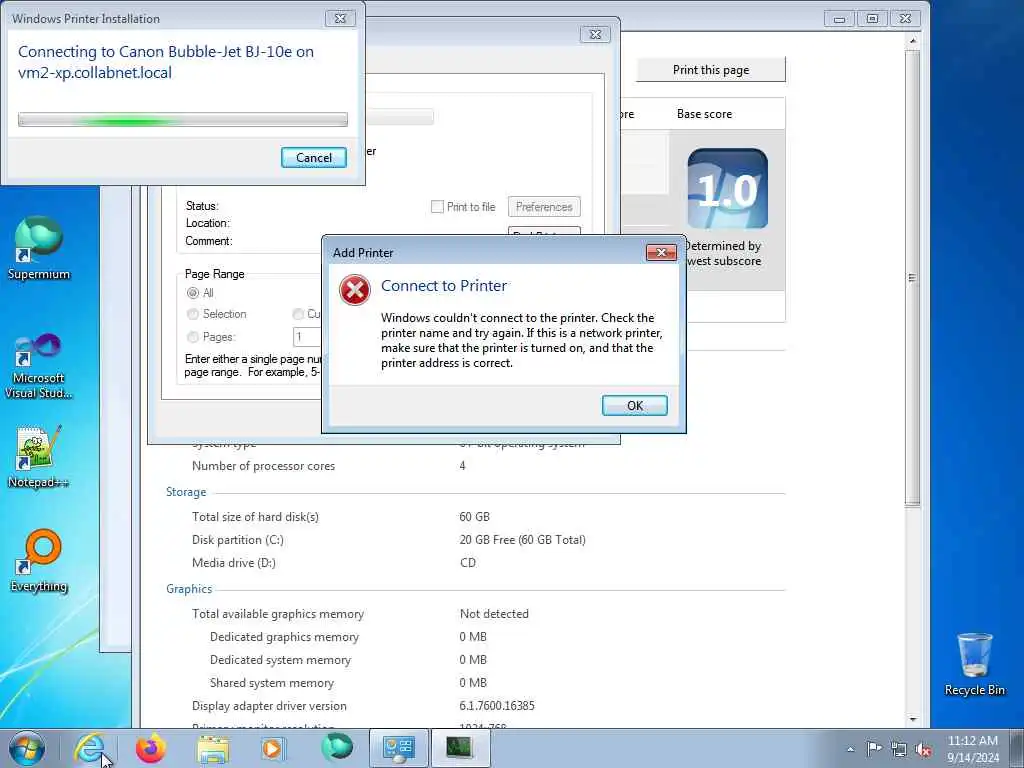1024x768 pixels.
Task: Click the Supermium taskbar icon
Action: tap(337, 748)
